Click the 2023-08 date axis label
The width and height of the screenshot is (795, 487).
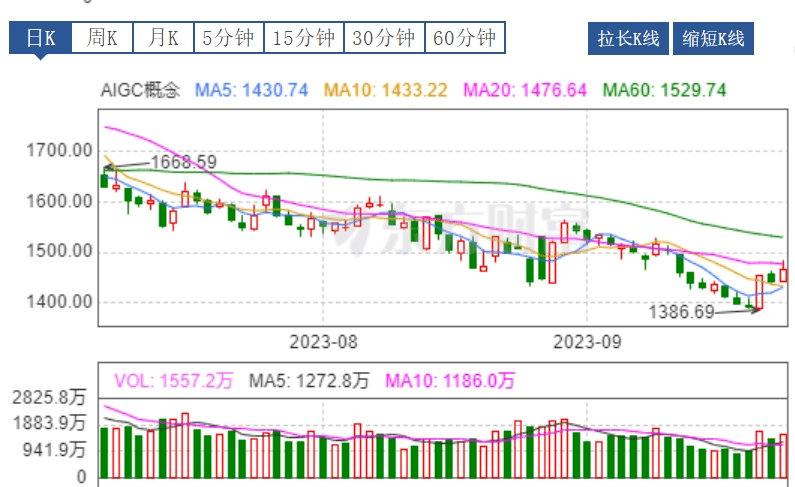(323, 341)
